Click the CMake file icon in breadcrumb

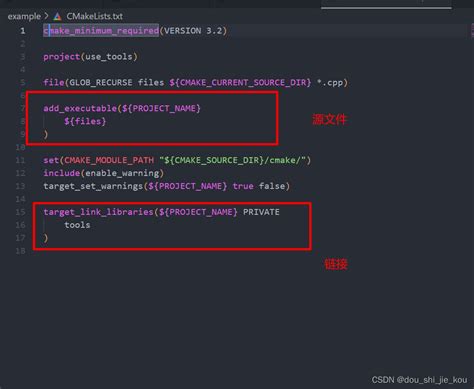(57, 16)
